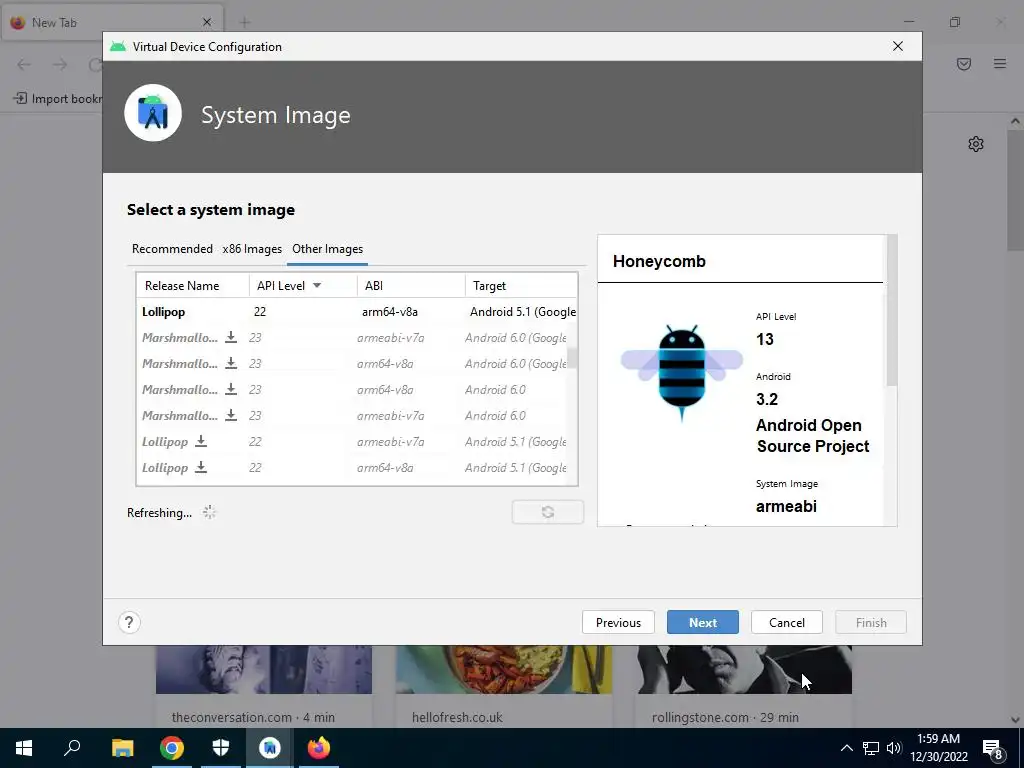Click the Android Studio logo in header
The width and height of the screenshot is (1024, 768).
point(153,113)
